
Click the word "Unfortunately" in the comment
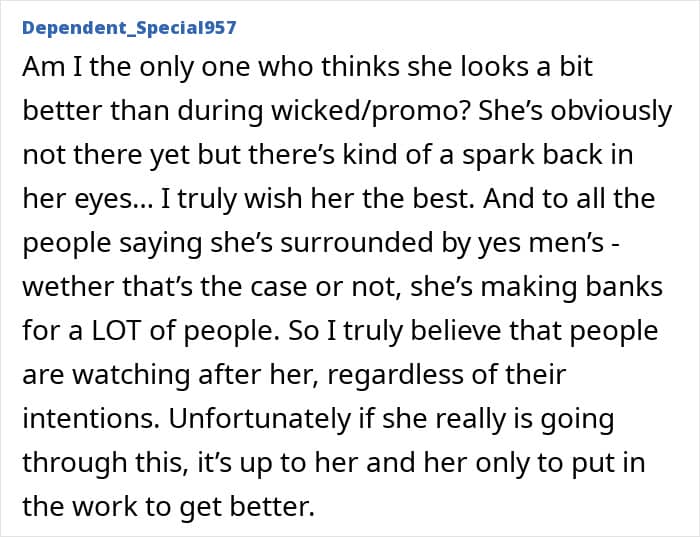[260, 419]
